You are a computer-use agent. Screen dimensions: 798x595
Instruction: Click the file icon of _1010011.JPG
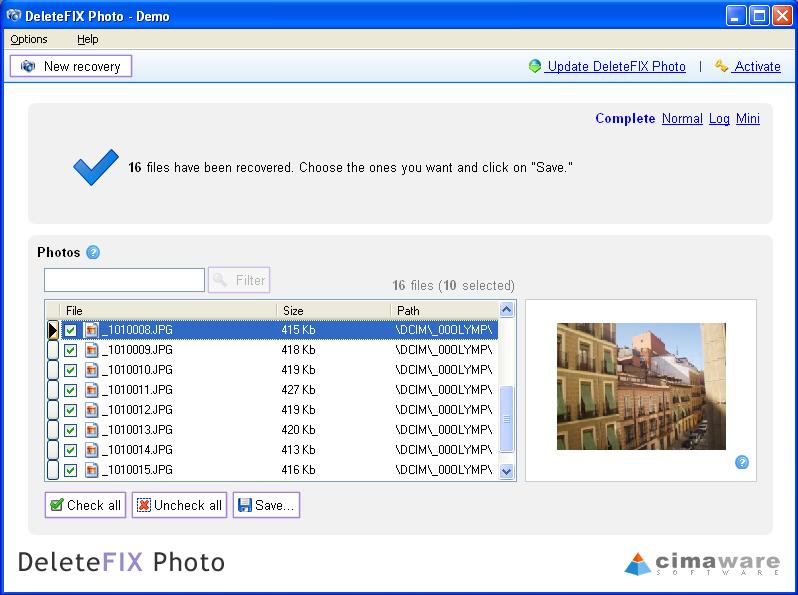click(x=91, y=390)
